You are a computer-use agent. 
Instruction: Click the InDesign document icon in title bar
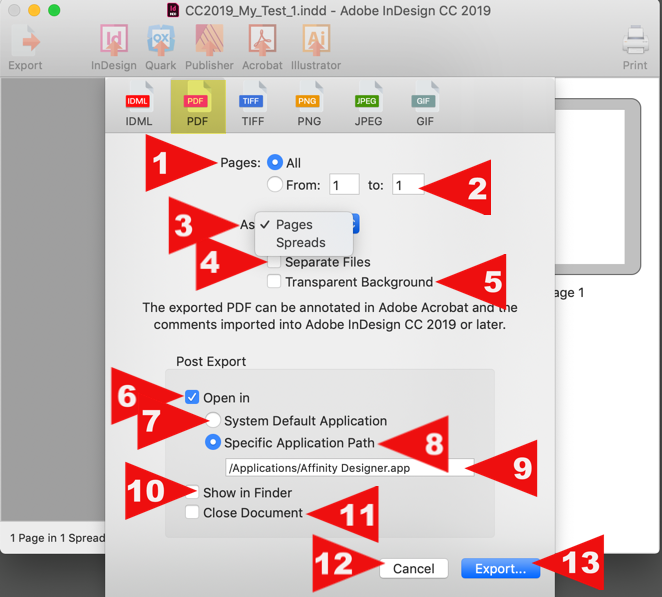click(x=173, y=10)
